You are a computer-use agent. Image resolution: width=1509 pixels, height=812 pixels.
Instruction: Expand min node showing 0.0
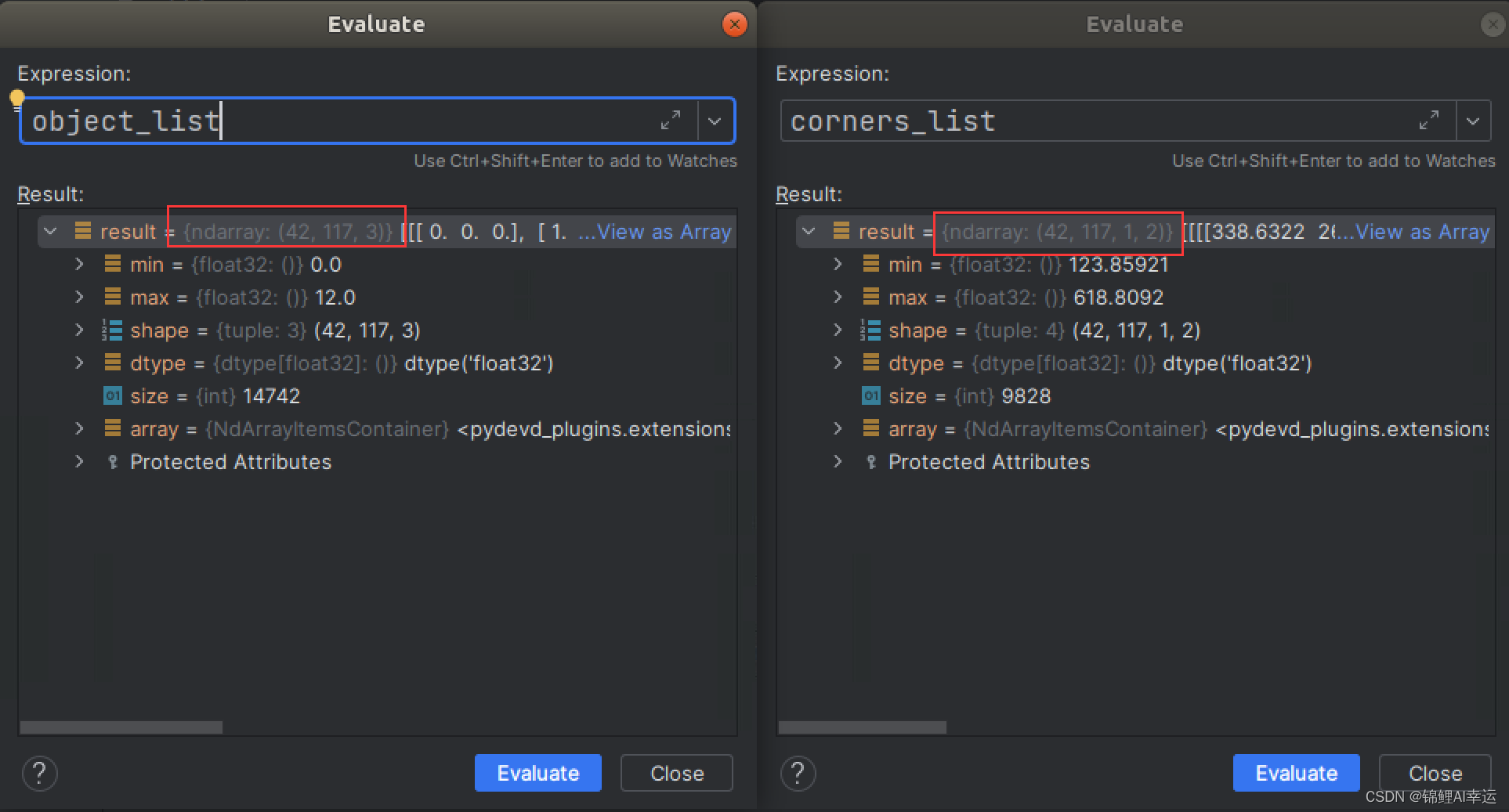click(x=79, y=265)
